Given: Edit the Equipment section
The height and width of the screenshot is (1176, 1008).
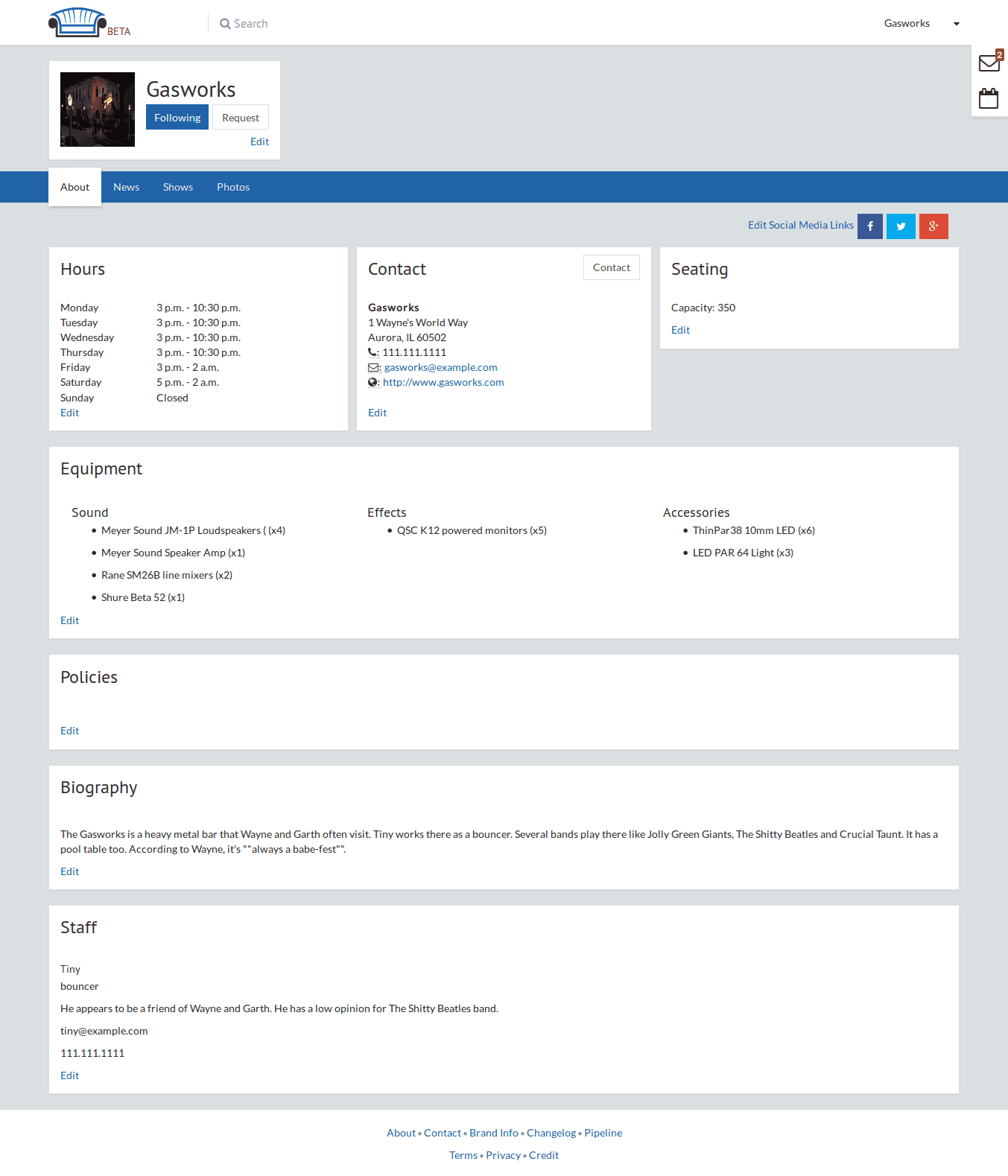Looking at the screenshot, I should pos(69,620).
